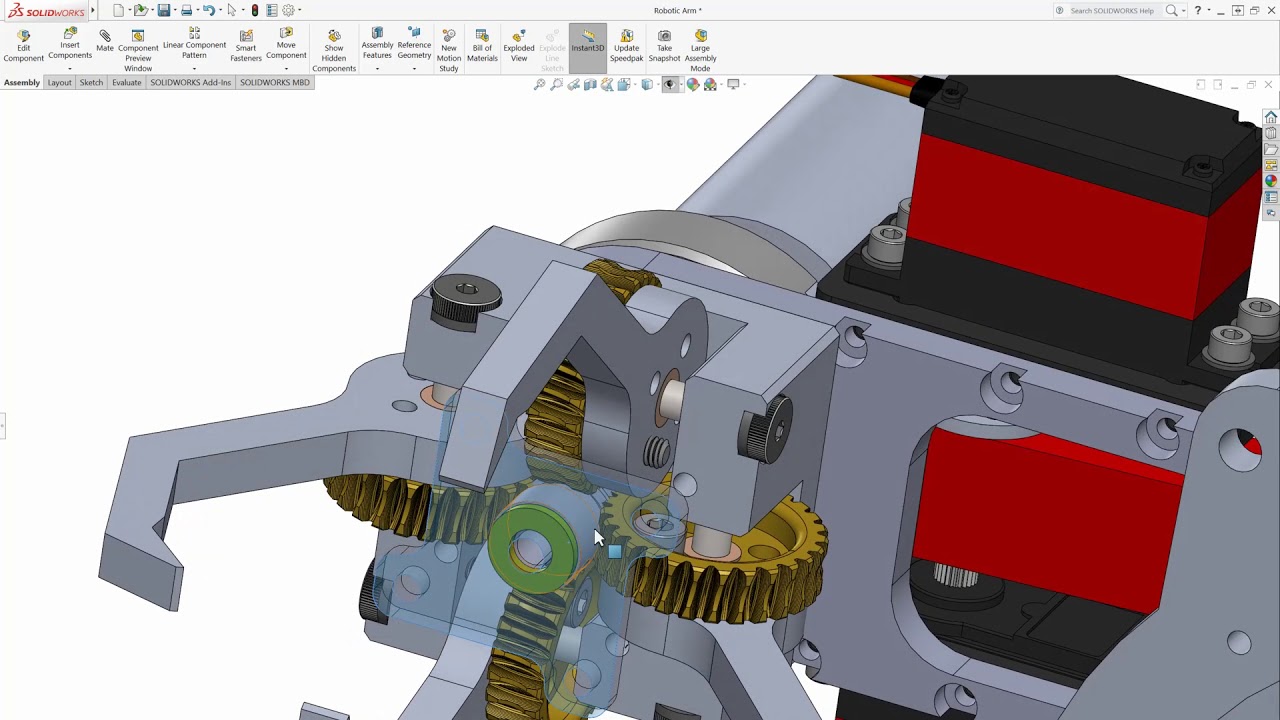1280x720 pixels.
Task: Open Component Preview Window
Action: click(x=138, y=51)
